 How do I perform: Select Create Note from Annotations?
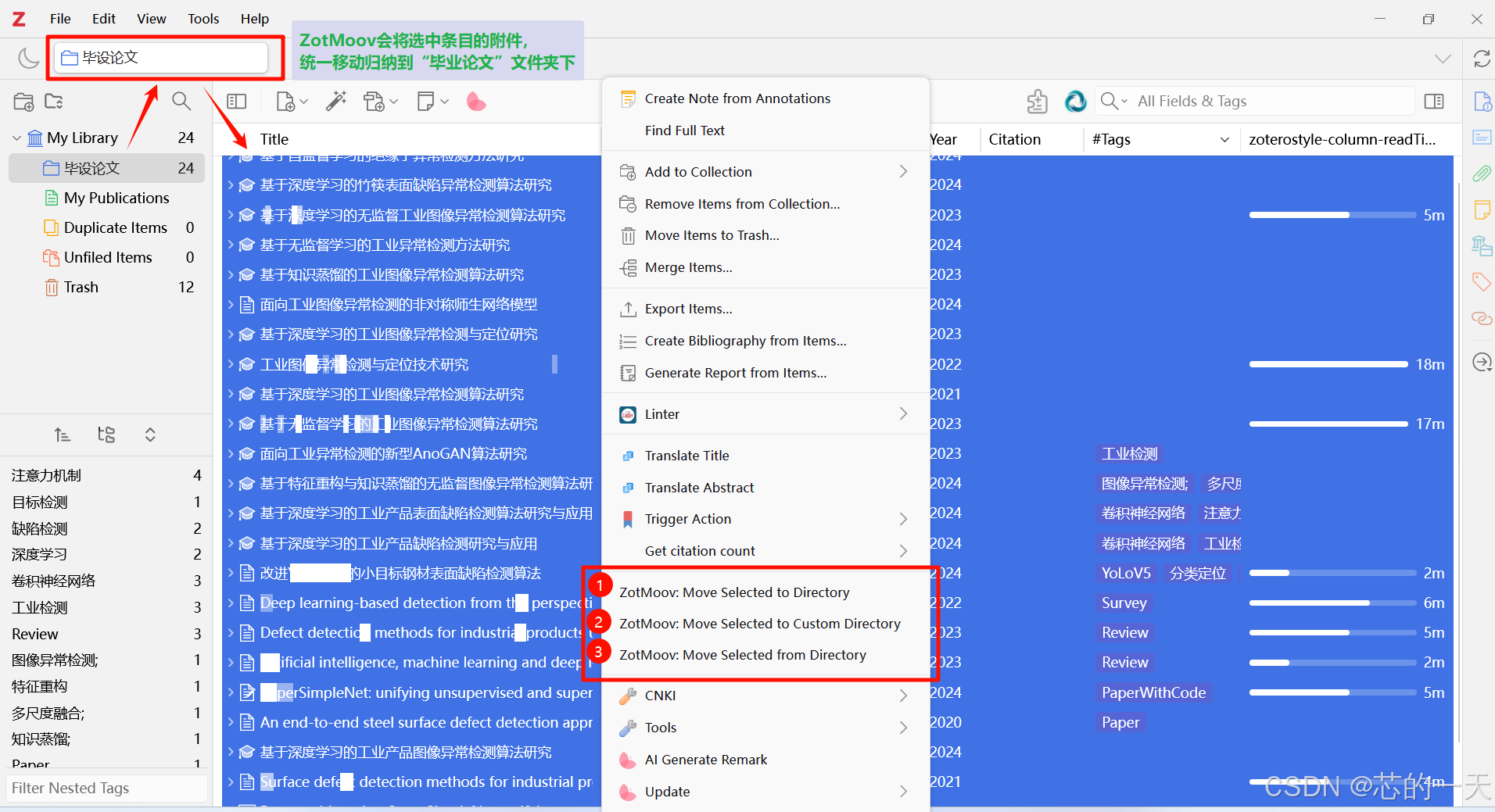coord(737,98)
